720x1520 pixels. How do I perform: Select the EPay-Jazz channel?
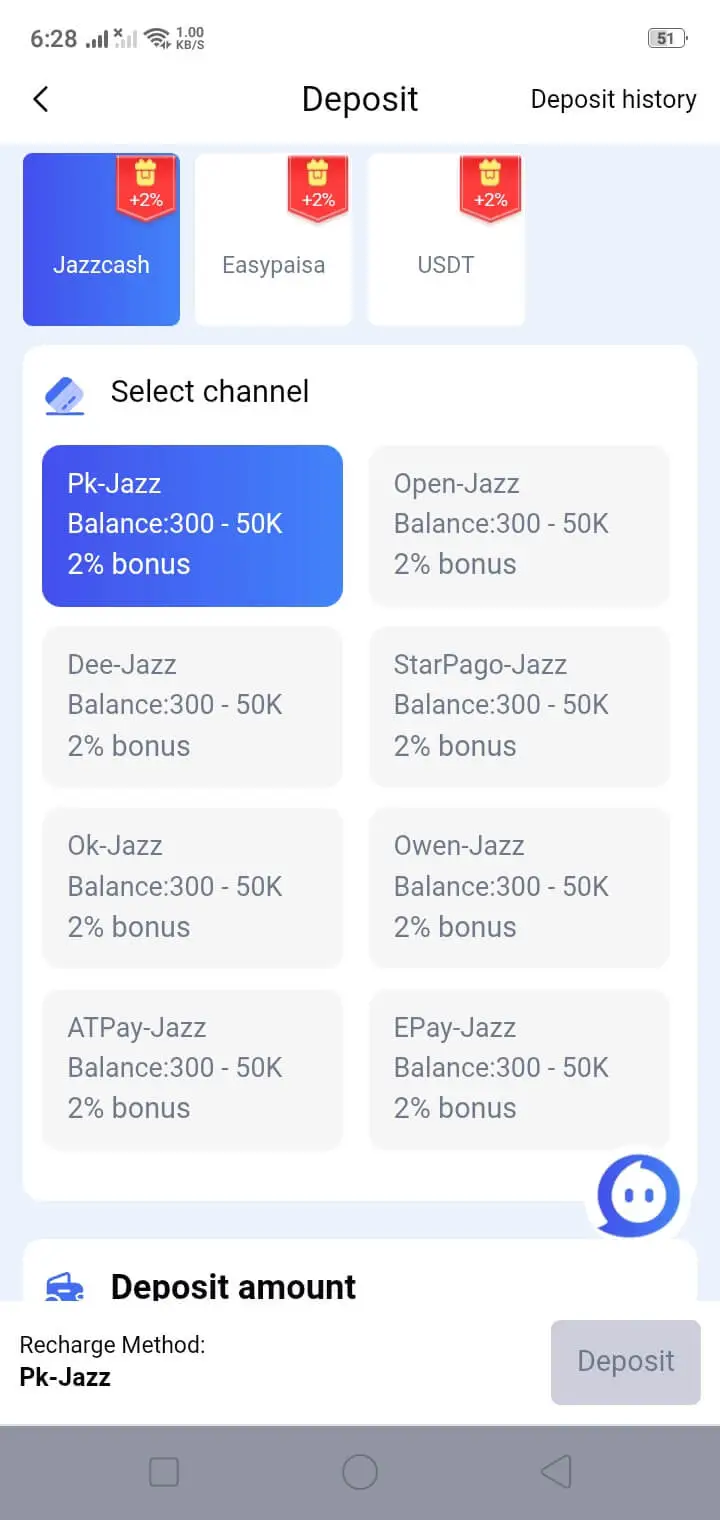(518, 1068)
